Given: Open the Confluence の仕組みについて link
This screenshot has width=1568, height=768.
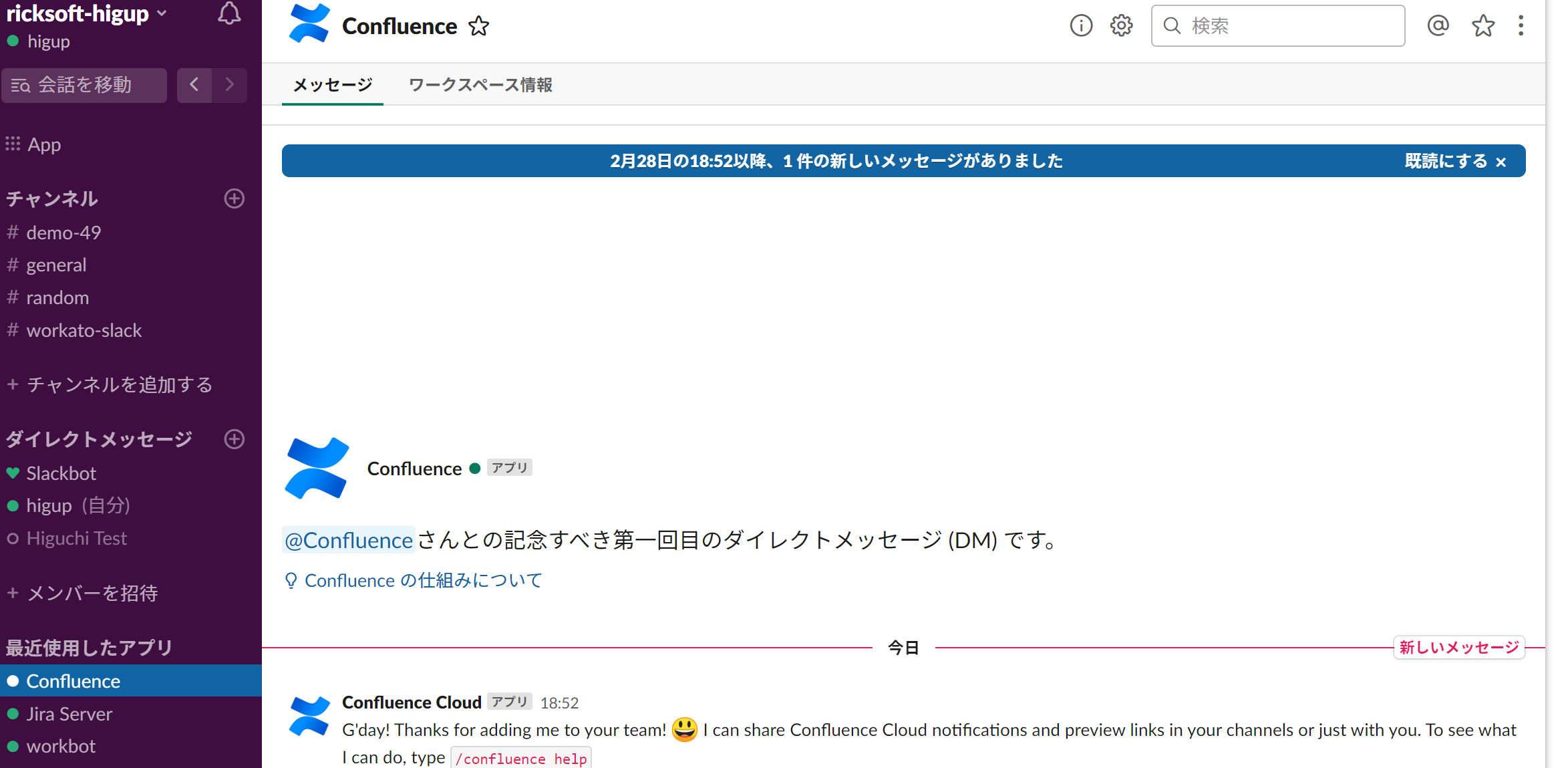Looking at the screenshot, I should coord(424,580).
